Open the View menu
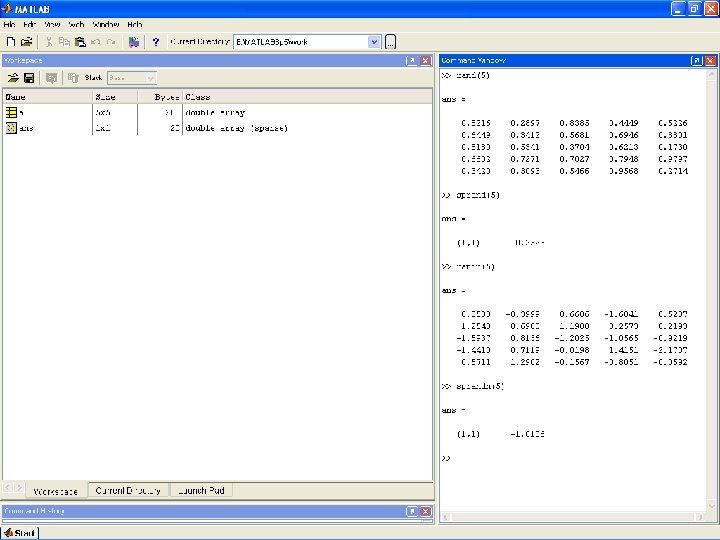The height and width of the screenshot is (540, 720). point(52,24)
